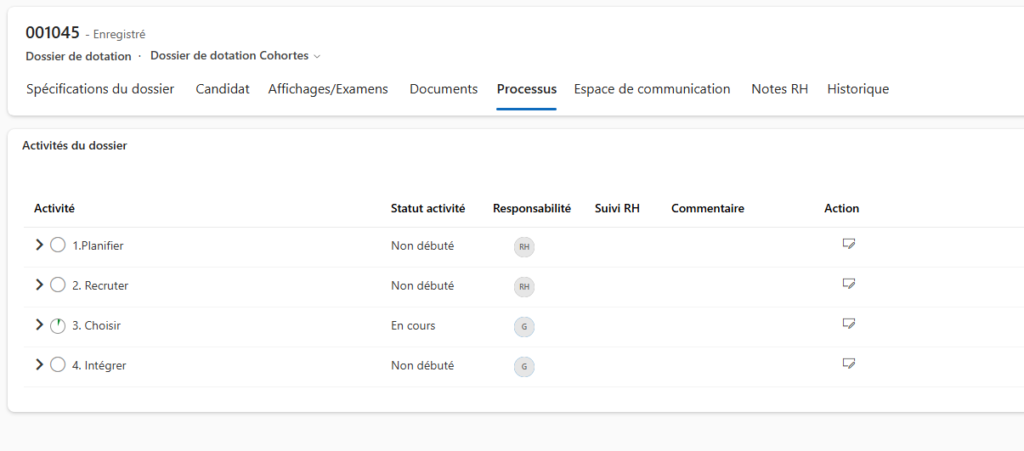
Task: Open the note icon for 3. Choisir
Action: point(849,324)
